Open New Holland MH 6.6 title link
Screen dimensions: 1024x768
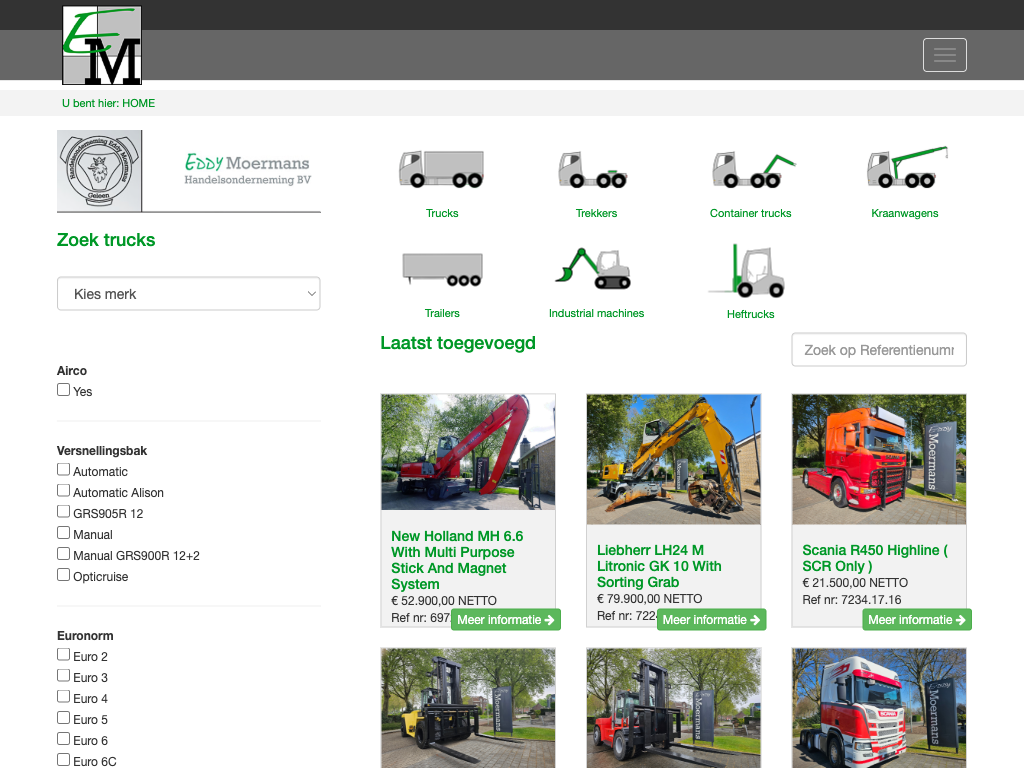[x=457, y=560]
